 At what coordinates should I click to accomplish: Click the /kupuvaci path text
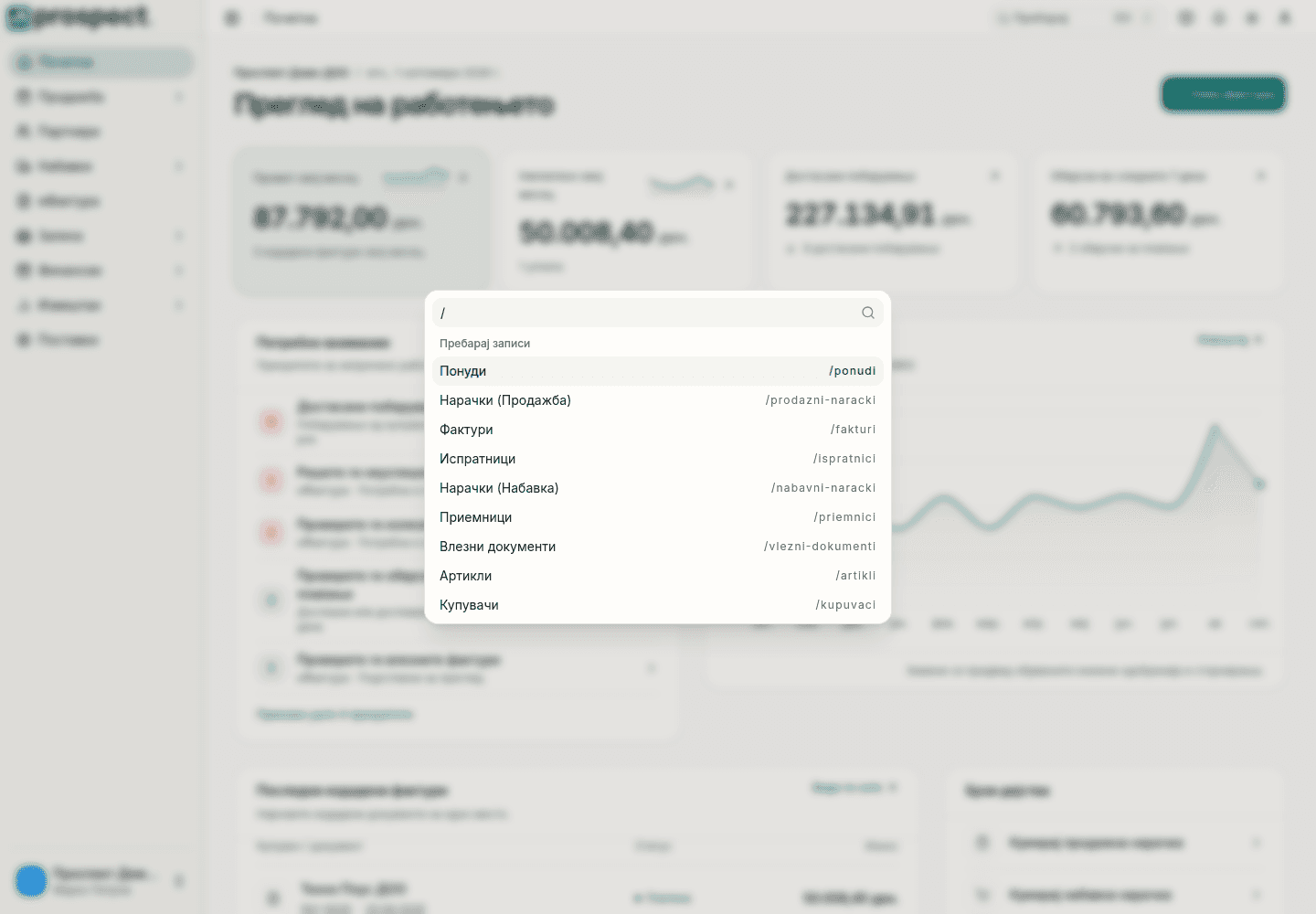point(845,605)
